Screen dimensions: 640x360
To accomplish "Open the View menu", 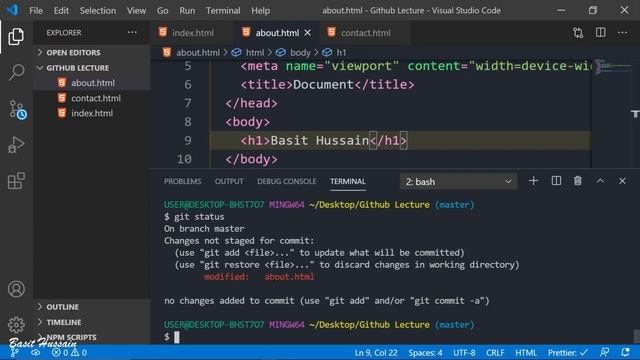I will click(x=136, y=11).
